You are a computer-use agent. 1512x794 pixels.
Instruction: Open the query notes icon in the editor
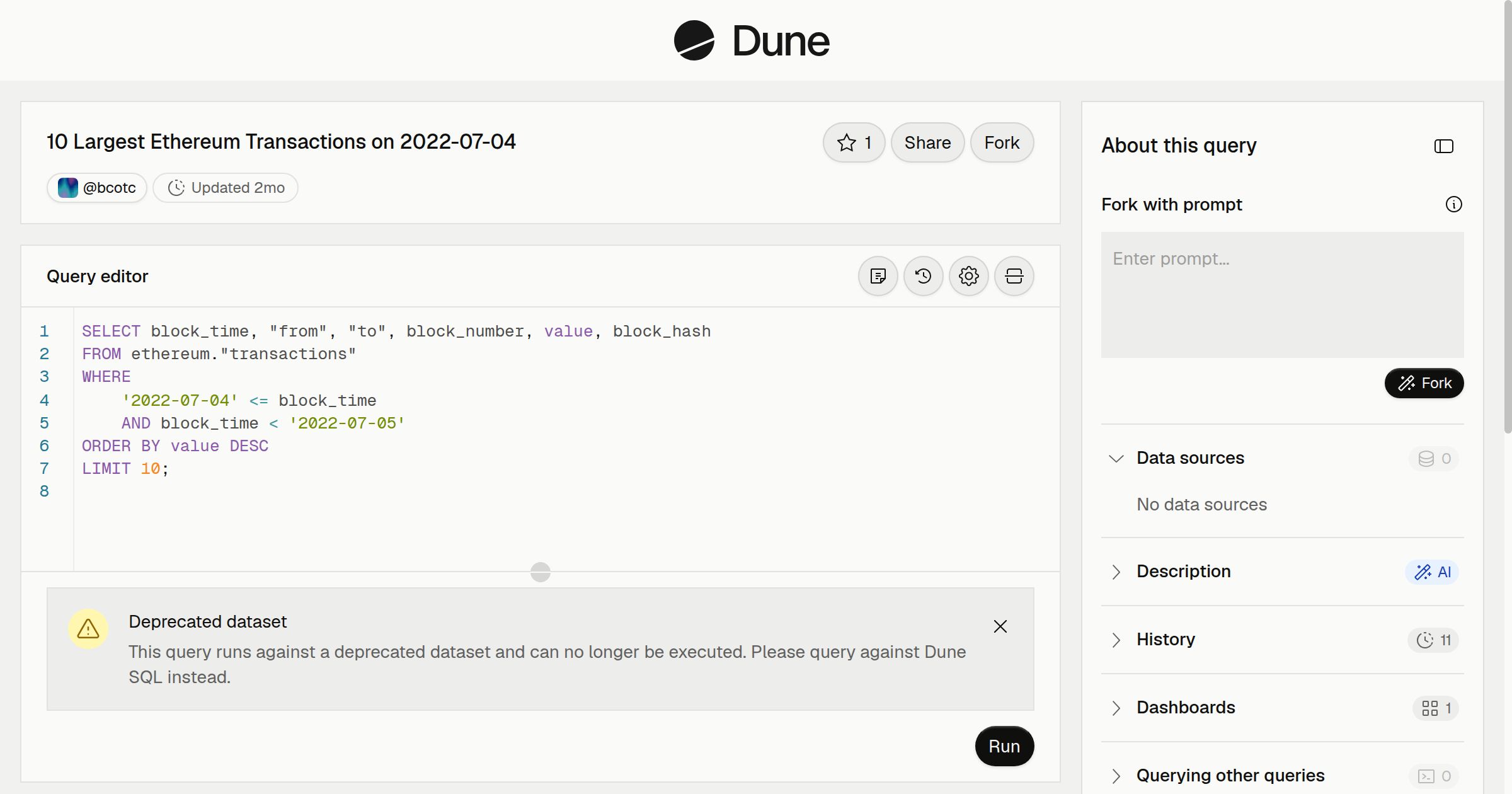pyautogui.click(x=878, y=276)
